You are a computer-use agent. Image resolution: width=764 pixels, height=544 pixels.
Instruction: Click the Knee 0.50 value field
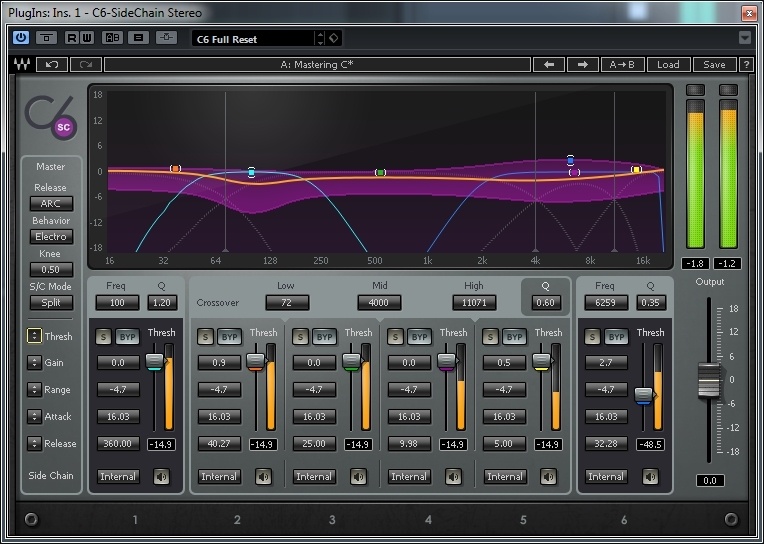[x=51, y=270]
